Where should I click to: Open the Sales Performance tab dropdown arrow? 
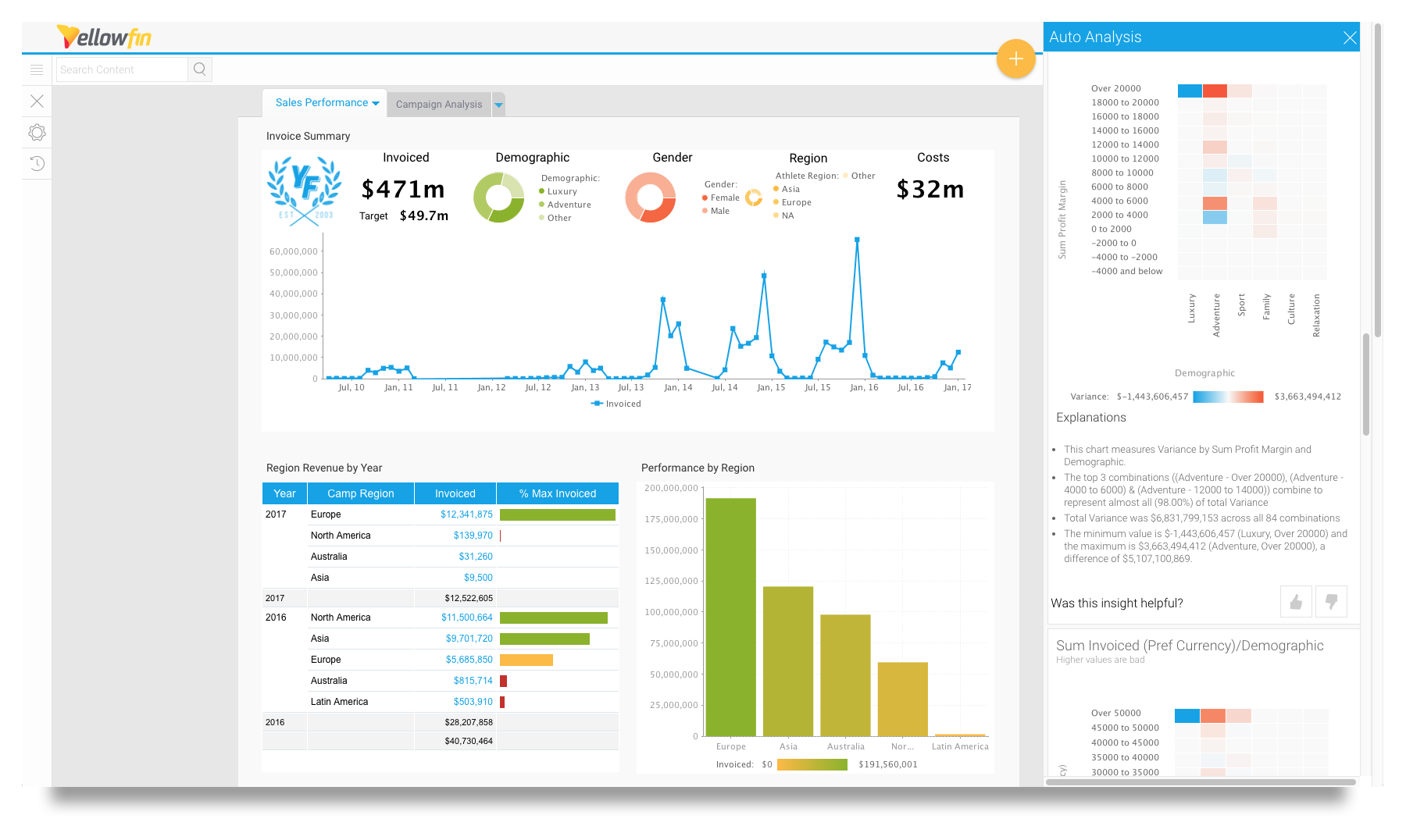click(x=376, y=104)
